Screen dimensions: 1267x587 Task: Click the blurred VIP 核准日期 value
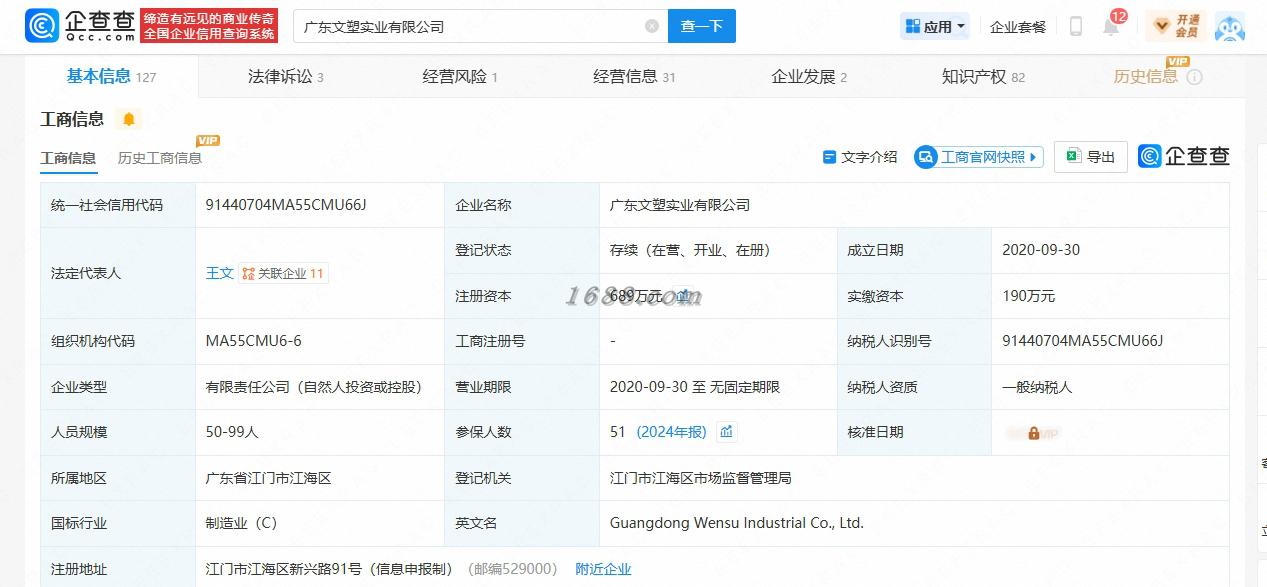click(x=1033, y=433)
